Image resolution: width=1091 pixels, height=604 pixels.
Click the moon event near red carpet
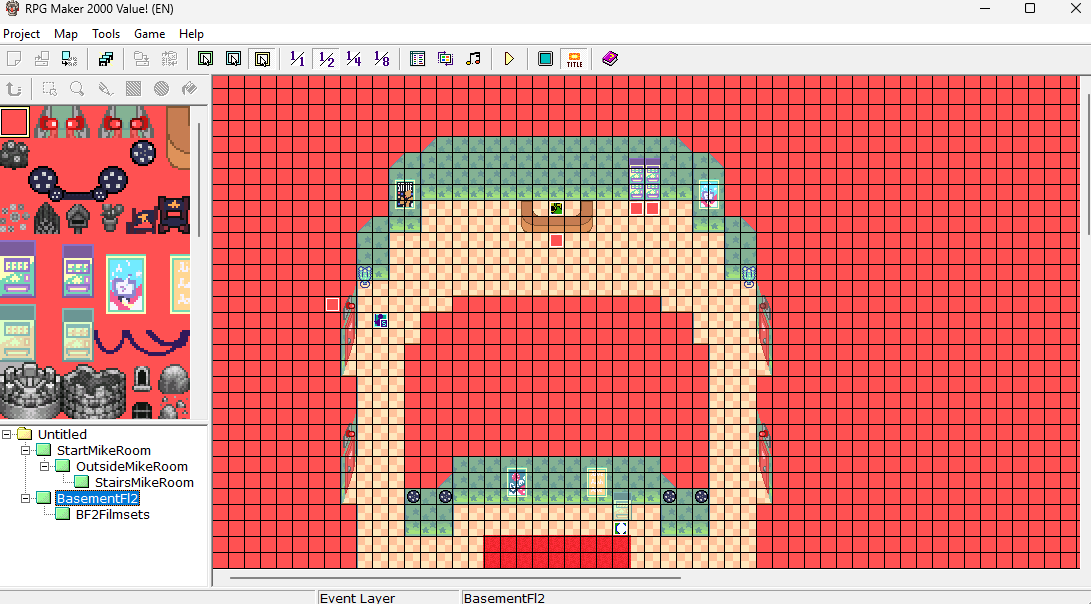[x=621, y=529]
